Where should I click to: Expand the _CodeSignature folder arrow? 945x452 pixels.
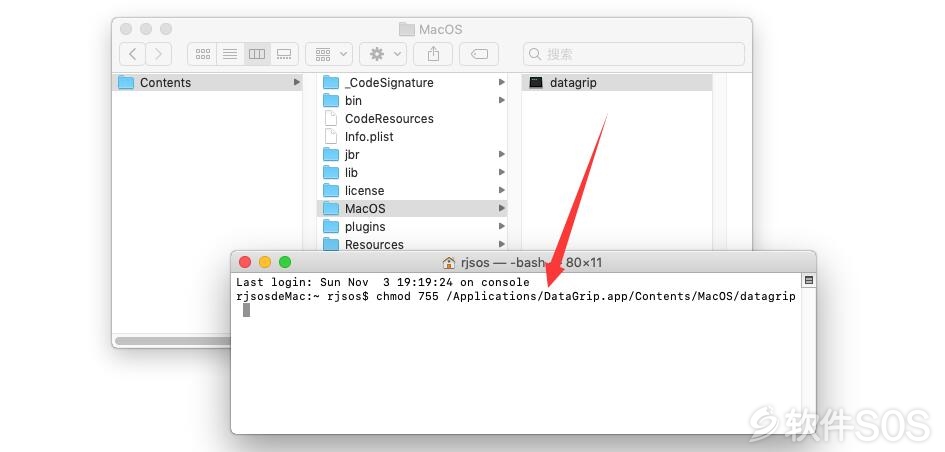tap(501, 82)
